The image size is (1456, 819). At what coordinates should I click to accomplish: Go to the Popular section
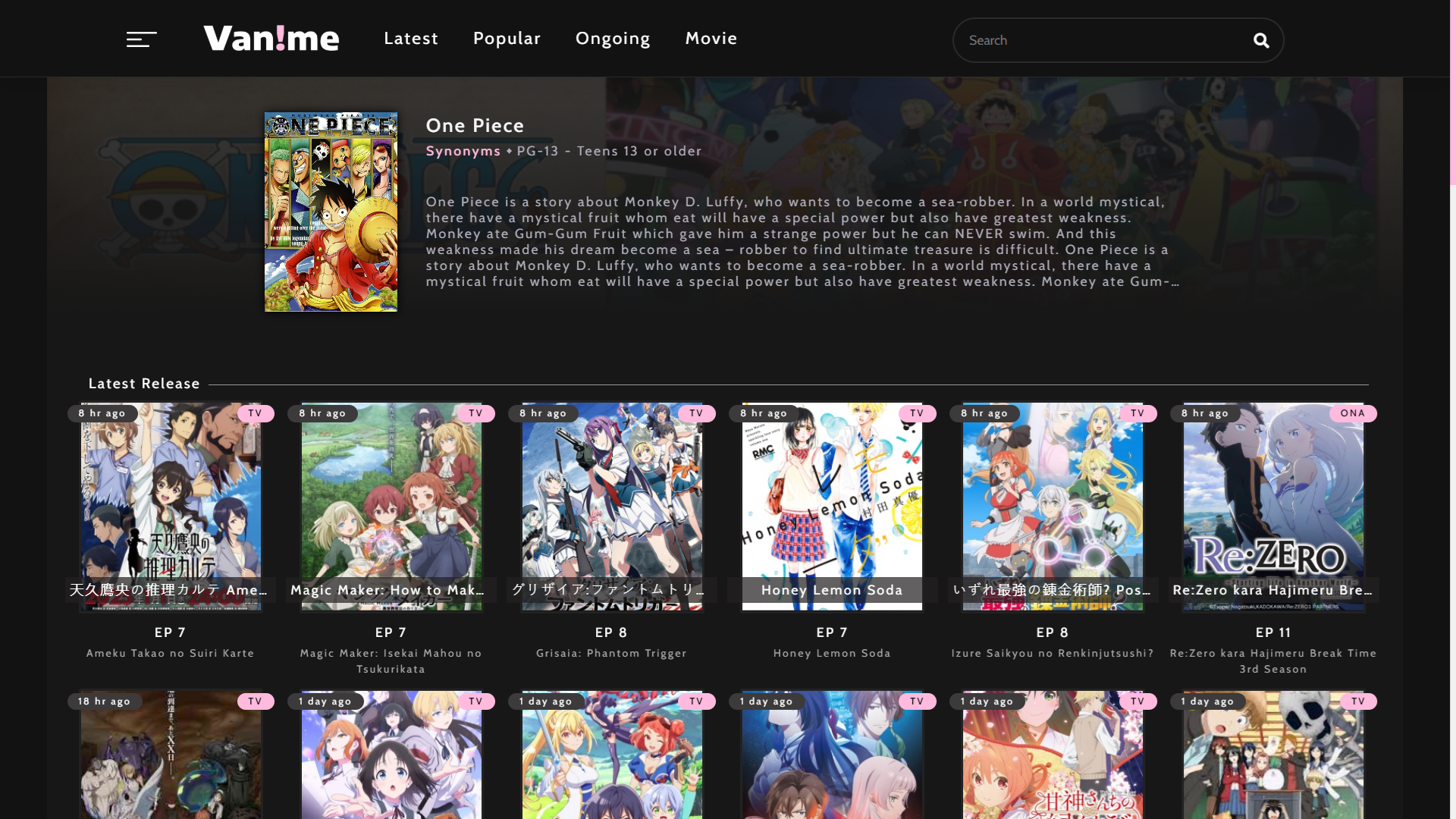pos(507,39)
